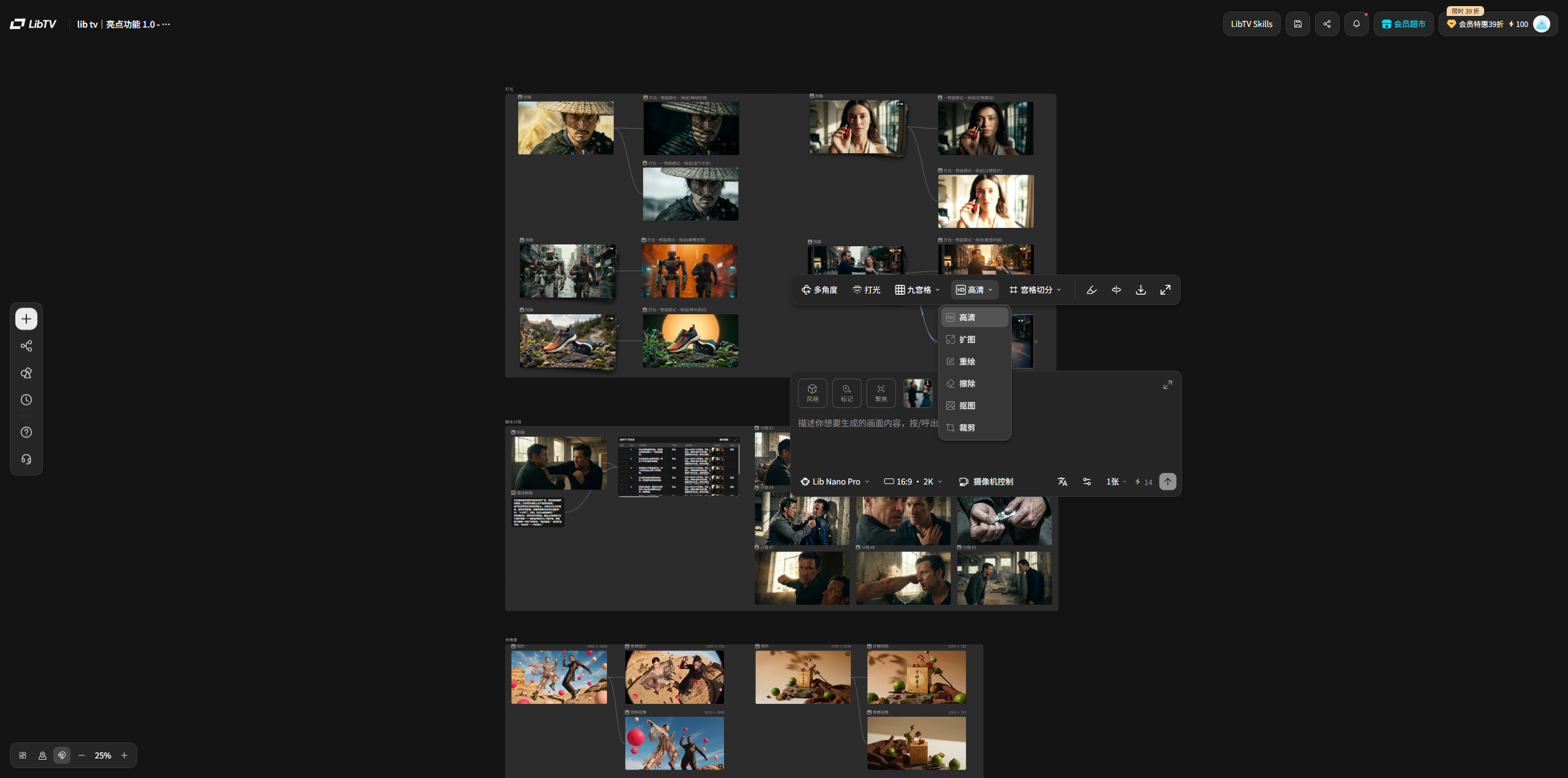
Task: Zoom out with the minus button
Action: pyautogui.click(x=81, y=755)
